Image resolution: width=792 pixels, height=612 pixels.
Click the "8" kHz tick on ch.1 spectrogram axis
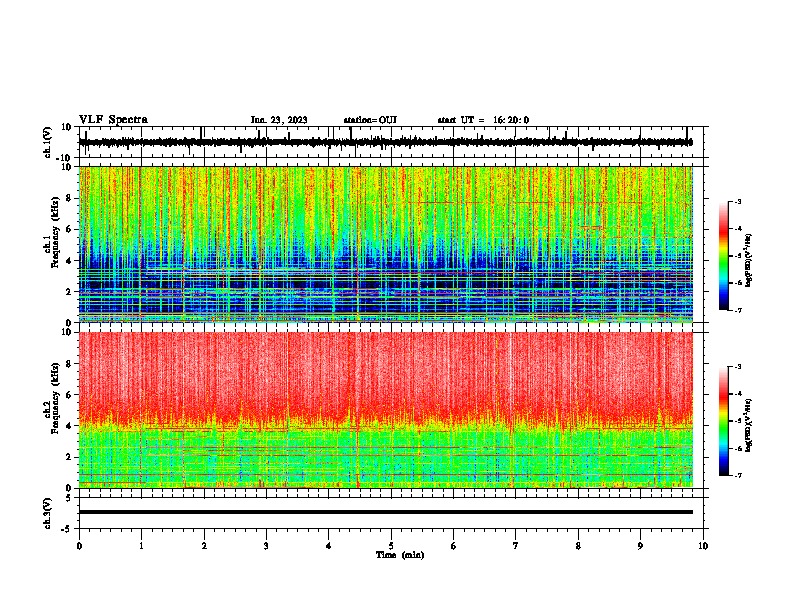click(69, 198)
